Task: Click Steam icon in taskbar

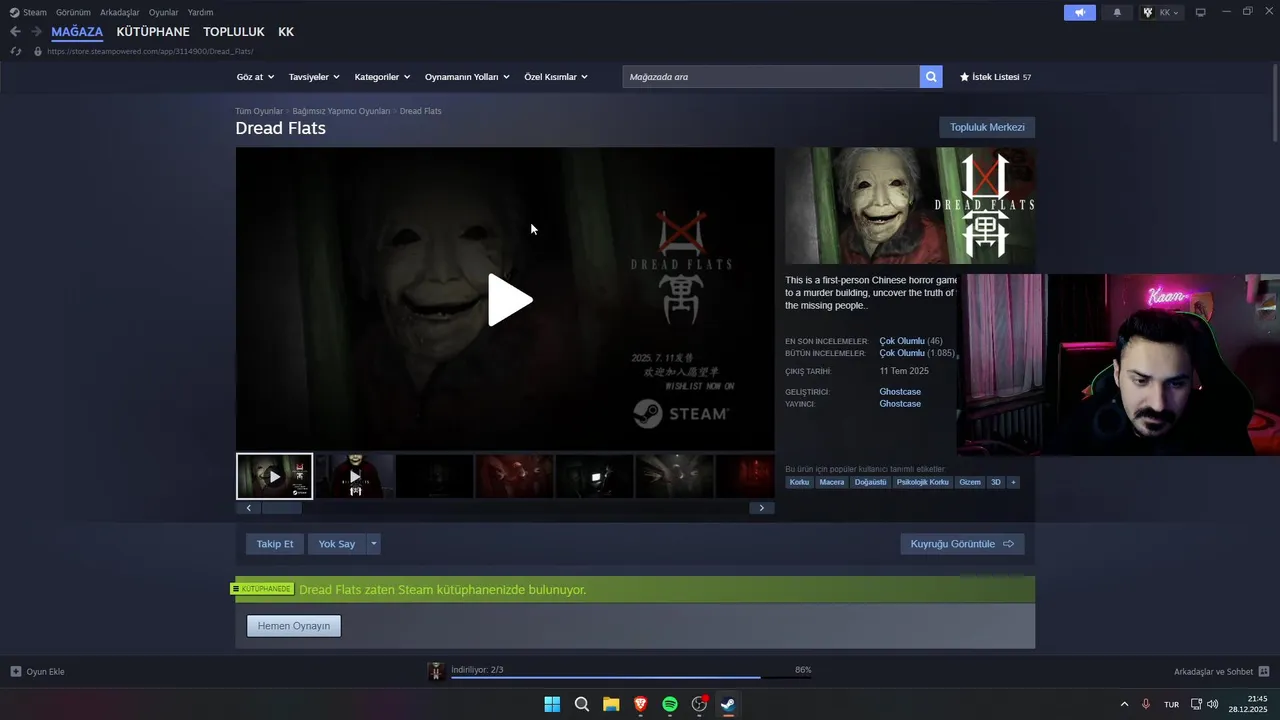Action: [x=728, y=704]
